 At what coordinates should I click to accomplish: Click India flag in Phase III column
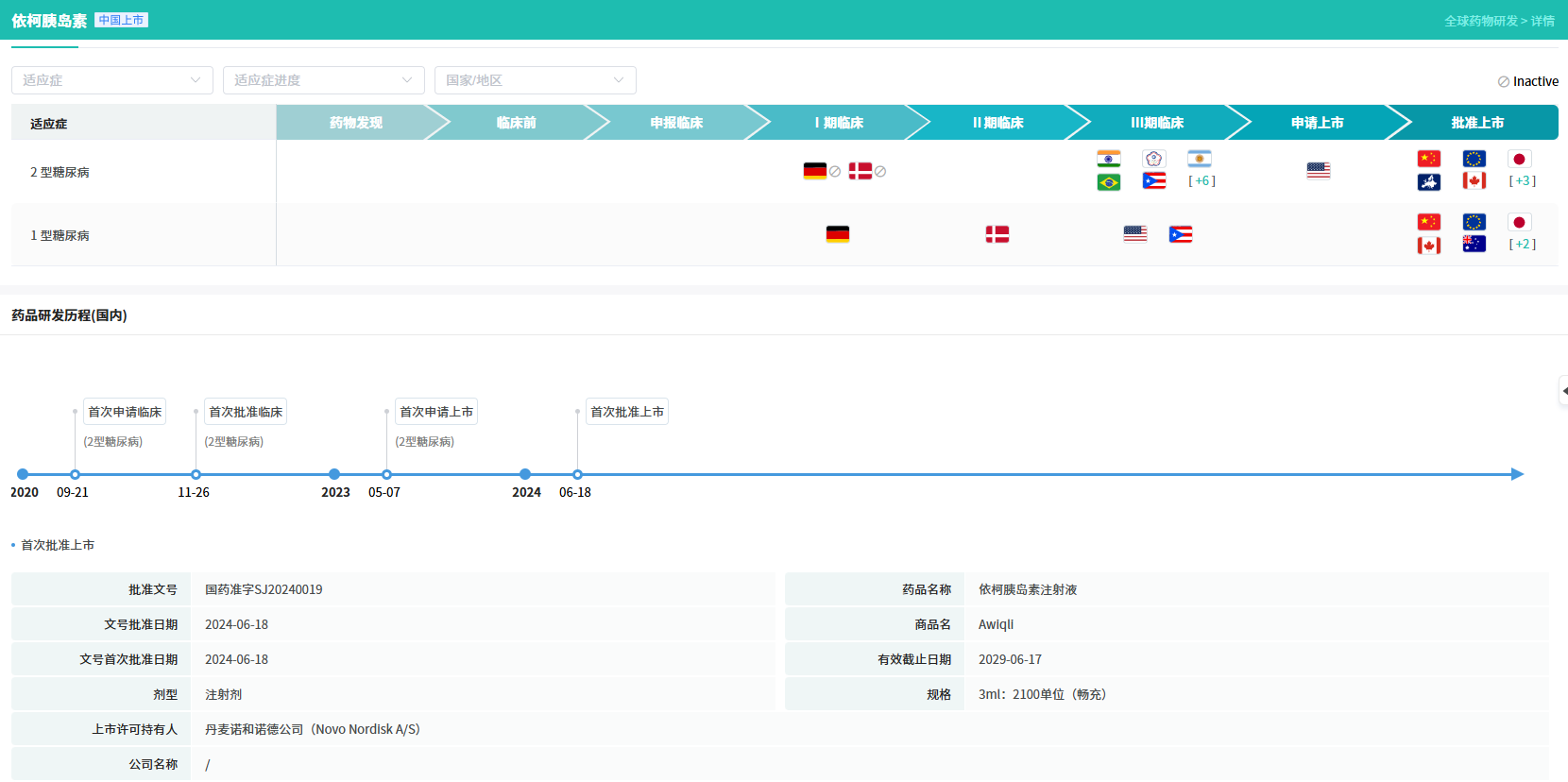click(x=1108, y=159)
